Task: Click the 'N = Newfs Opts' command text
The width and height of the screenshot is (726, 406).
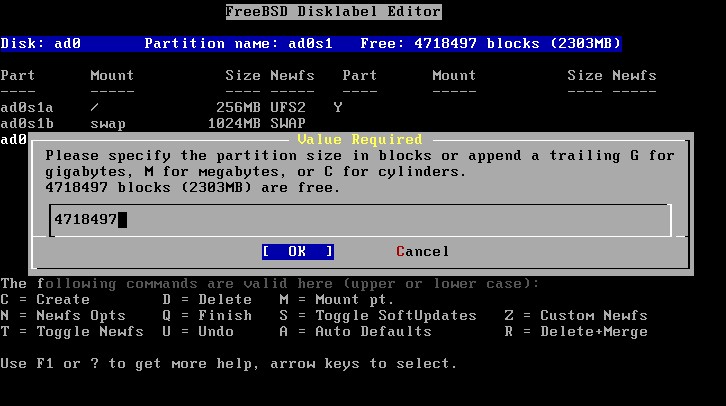Action: 63,316
